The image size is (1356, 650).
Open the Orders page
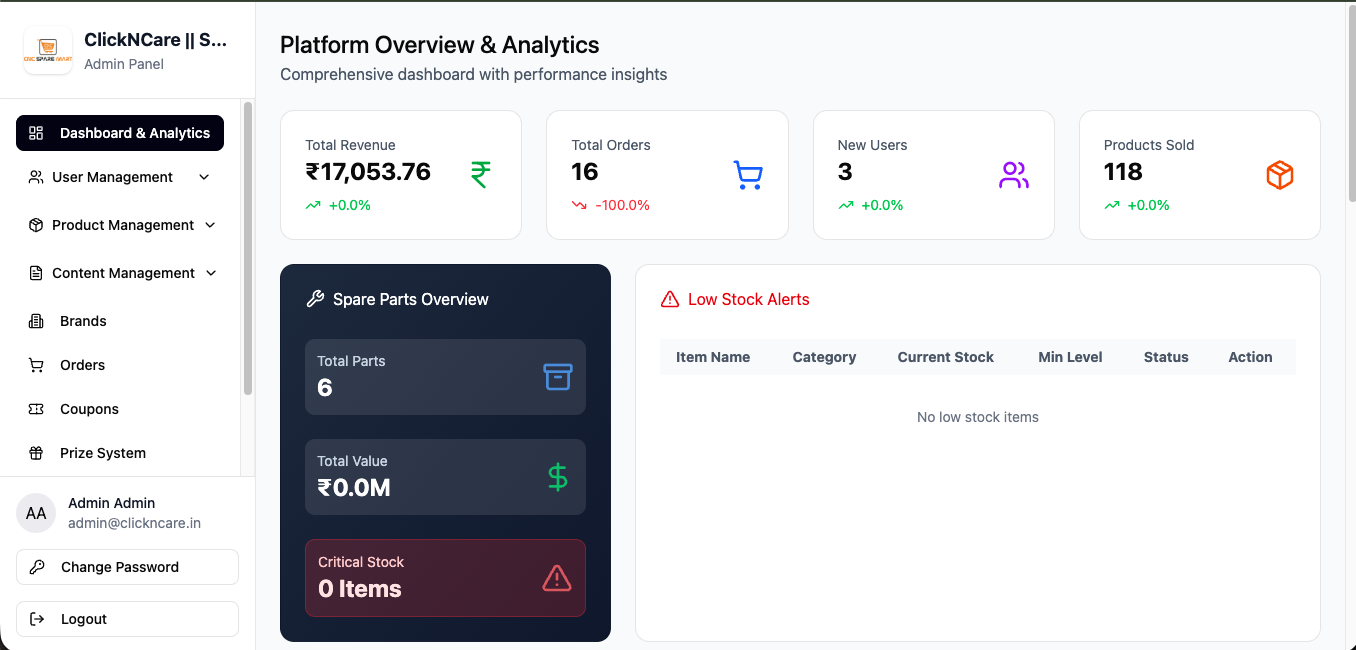[84, 365]
